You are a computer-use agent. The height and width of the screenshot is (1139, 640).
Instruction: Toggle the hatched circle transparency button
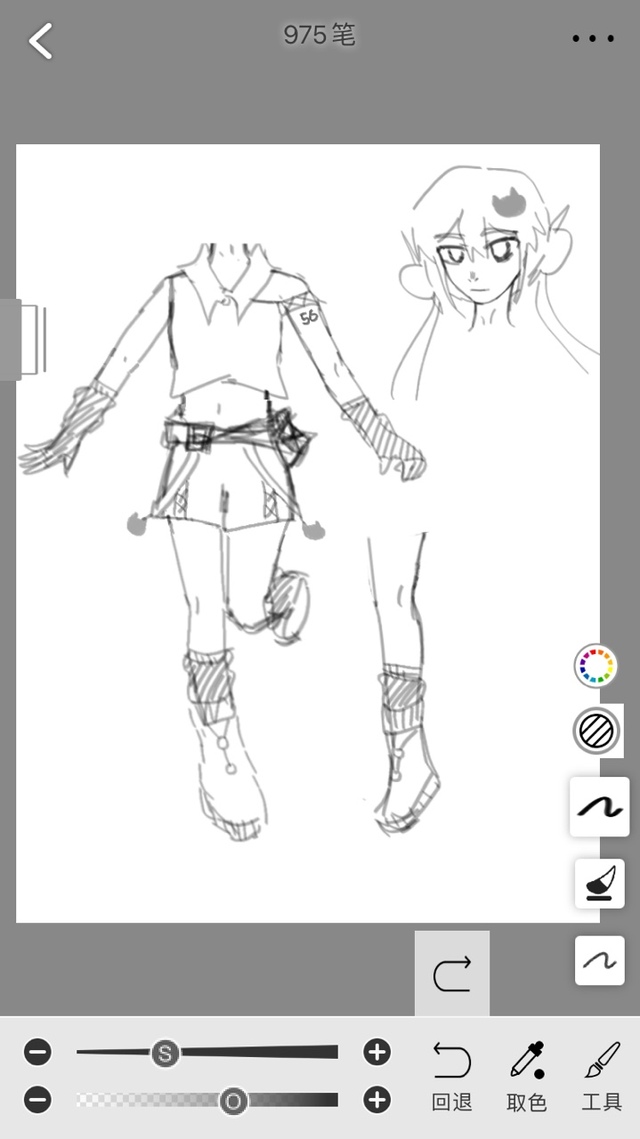(x=596, y=731)
